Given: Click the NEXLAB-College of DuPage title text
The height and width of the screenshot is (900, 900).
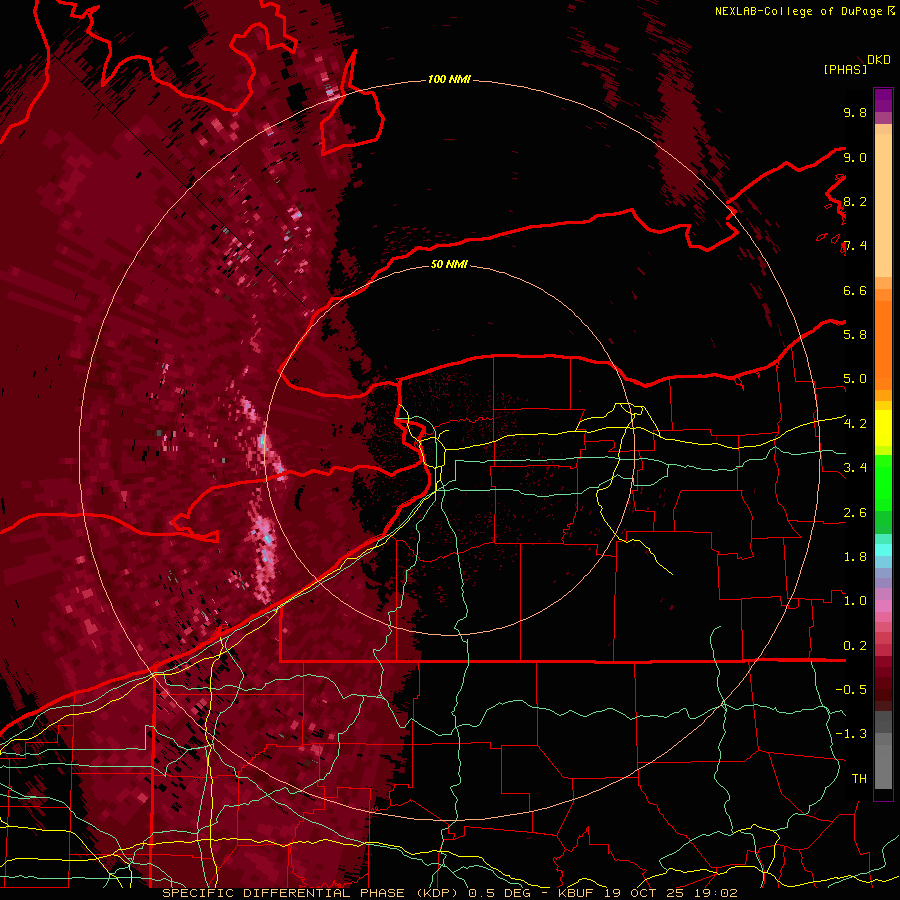Looking at the screenshot, I should tap(805, 11).
